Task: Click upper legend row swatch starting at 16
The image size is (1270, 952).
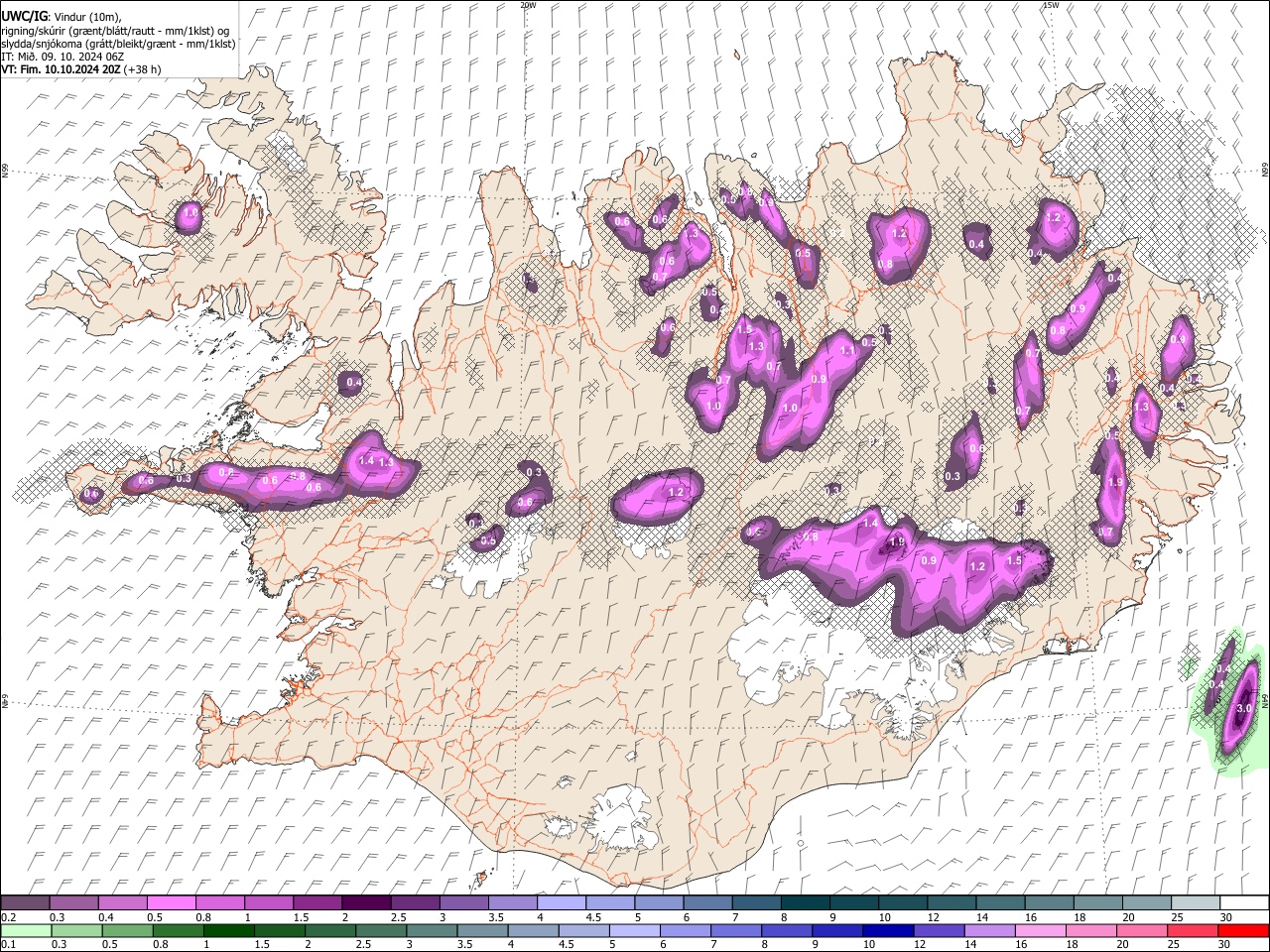Action: 1048,903
